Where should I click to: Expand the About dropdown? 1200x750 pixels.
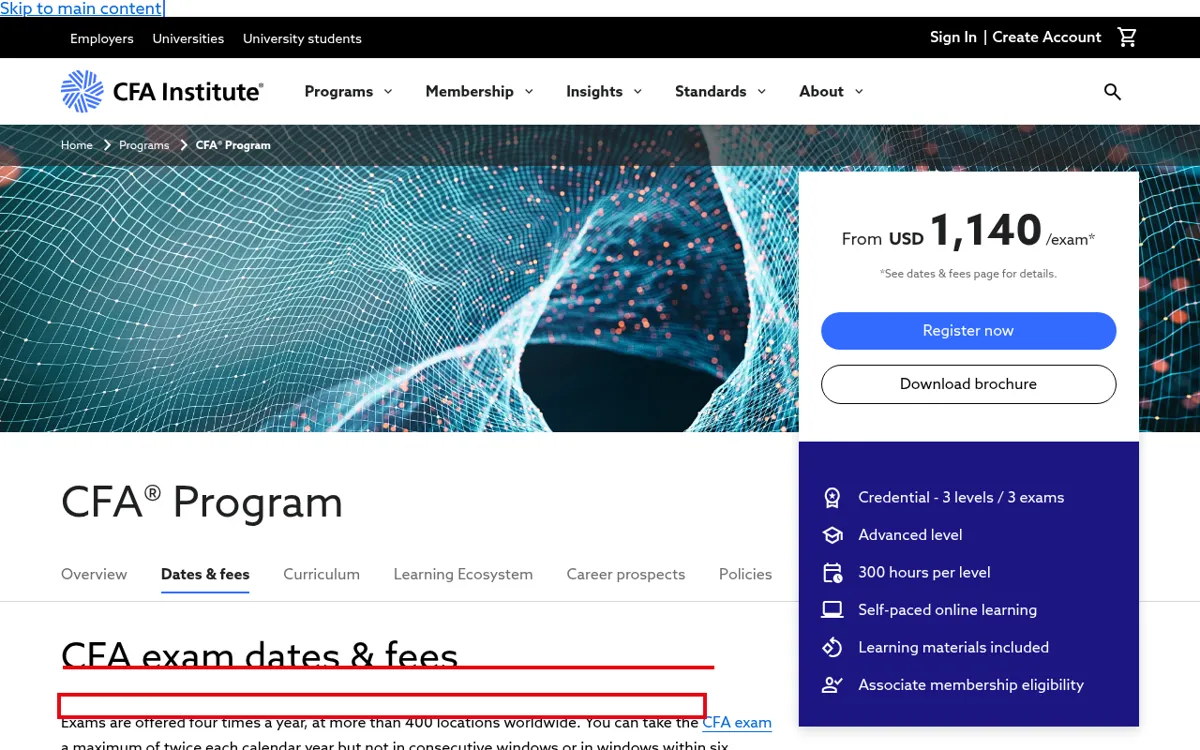pos(831,91)
